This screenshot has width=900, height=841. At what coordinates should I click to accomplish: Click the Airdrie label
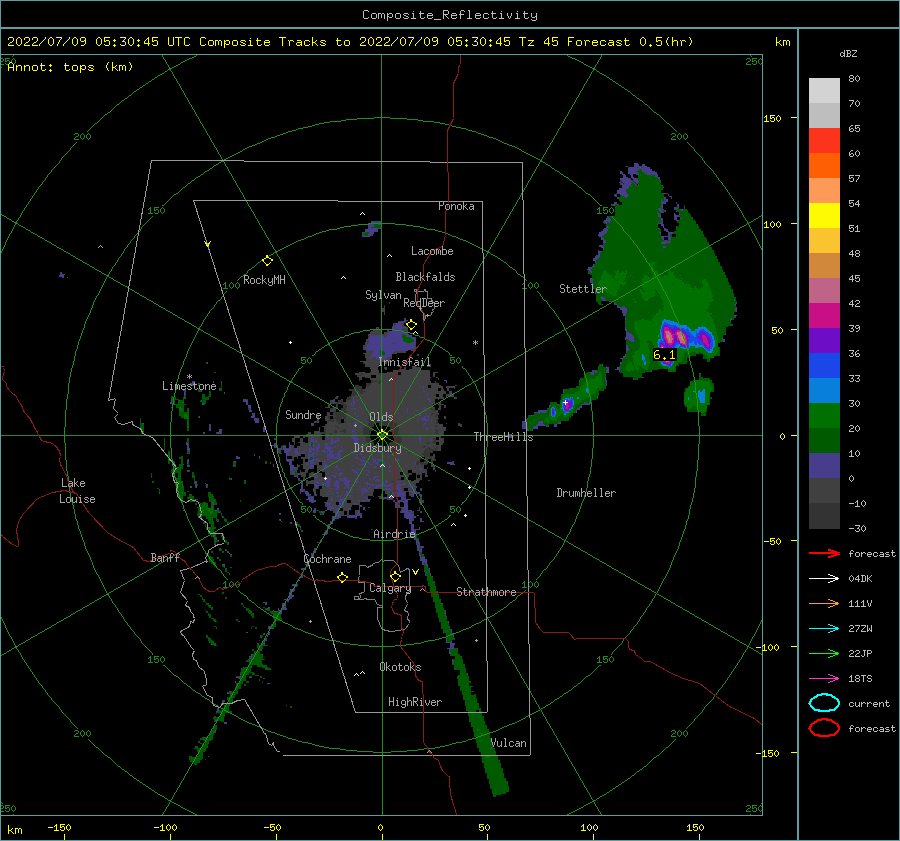coord(394,534)
